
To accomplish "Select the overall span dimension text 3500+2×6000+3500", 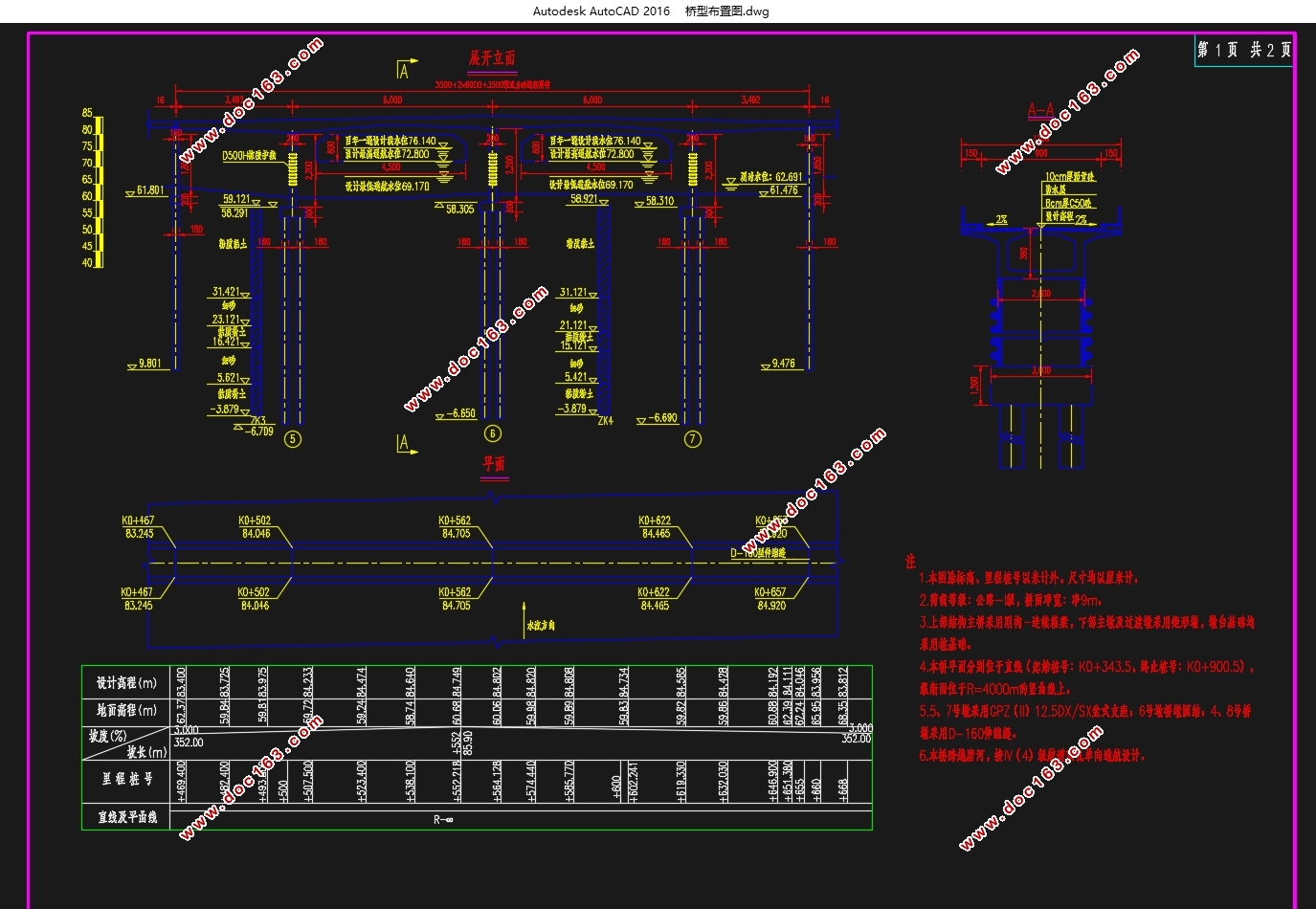I will pyautogui.click(x=492, y=85).
